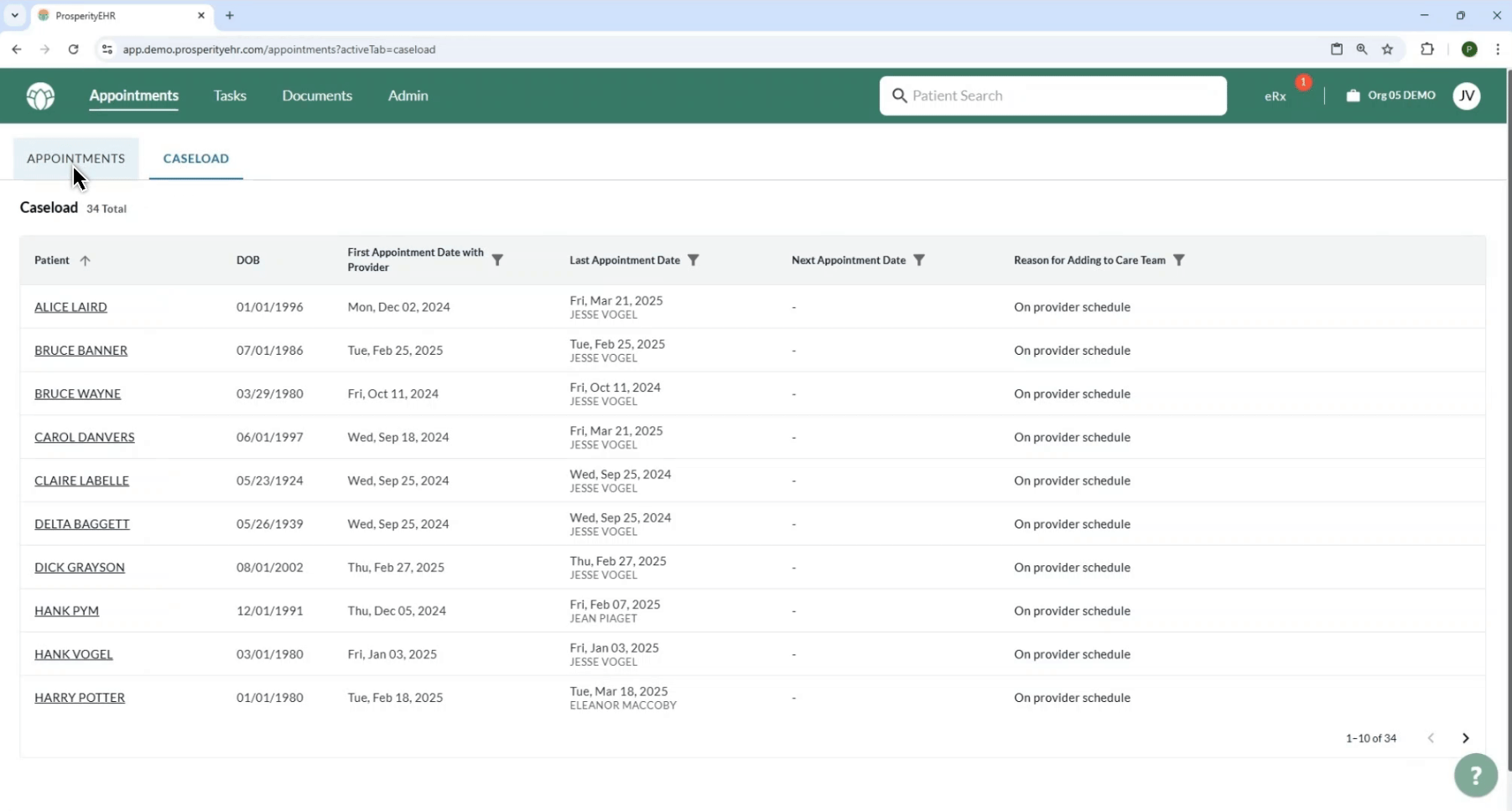This screenshot has width=1512, height=811.
Task: Filter by Reason for Adding to Care Team
Action: tap(1178, 260)
